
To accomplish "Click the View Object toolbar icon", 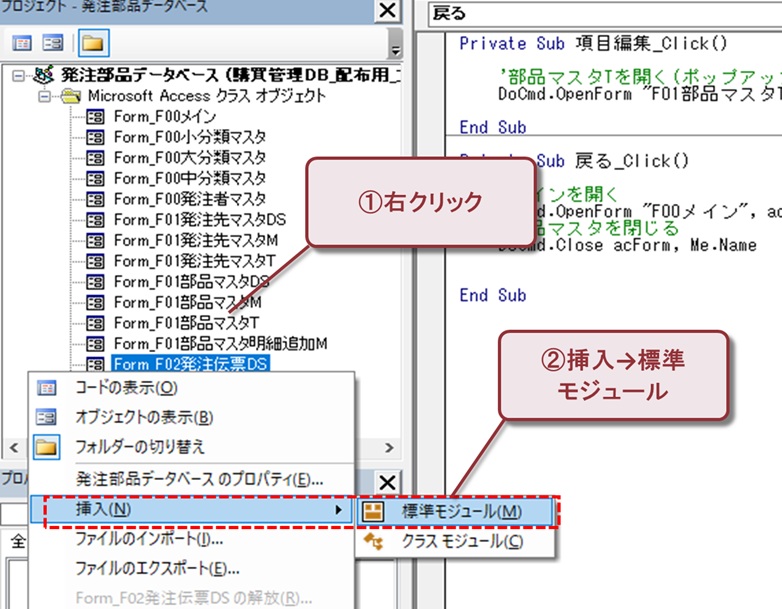I will tap(53, 44).
